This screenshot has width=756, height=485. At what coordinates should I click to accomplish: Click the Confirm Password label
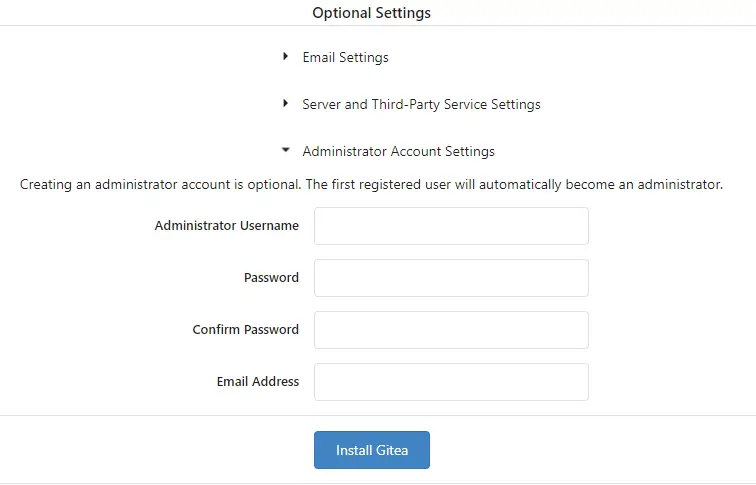[245, 330]
